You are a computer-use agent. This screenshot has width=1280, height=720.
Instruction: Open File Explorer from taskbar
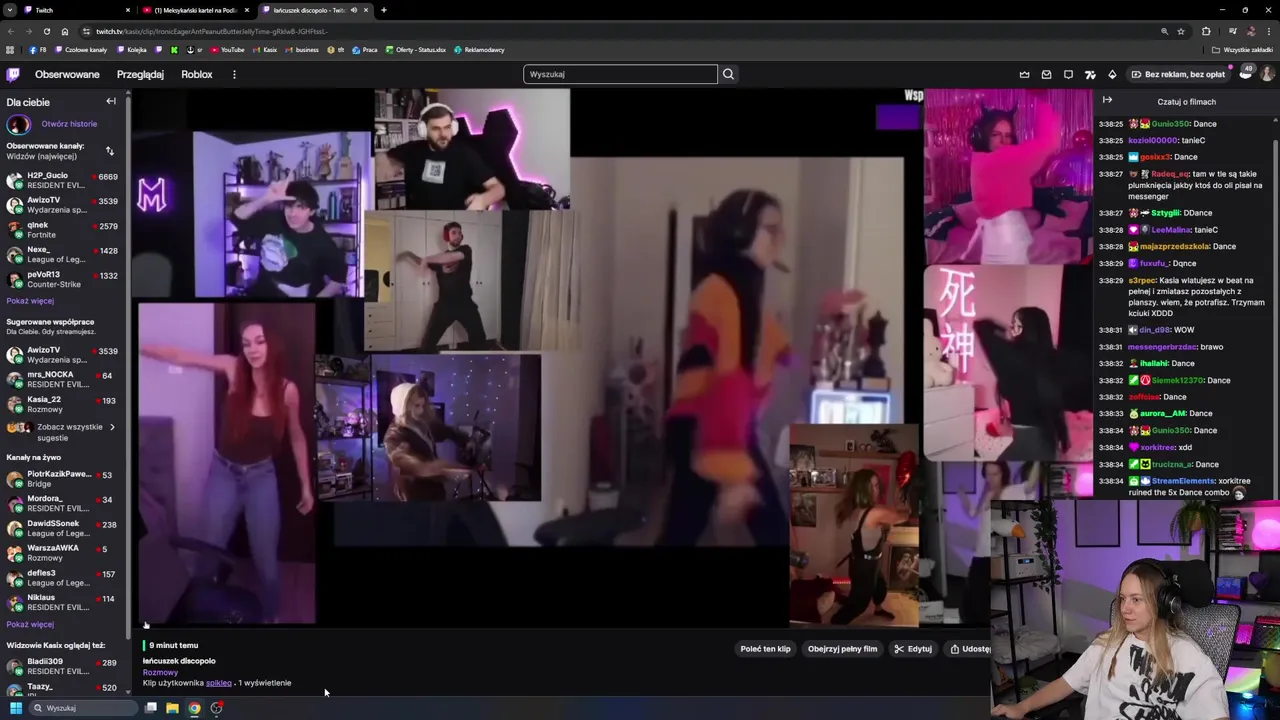(x=172, y=708)
